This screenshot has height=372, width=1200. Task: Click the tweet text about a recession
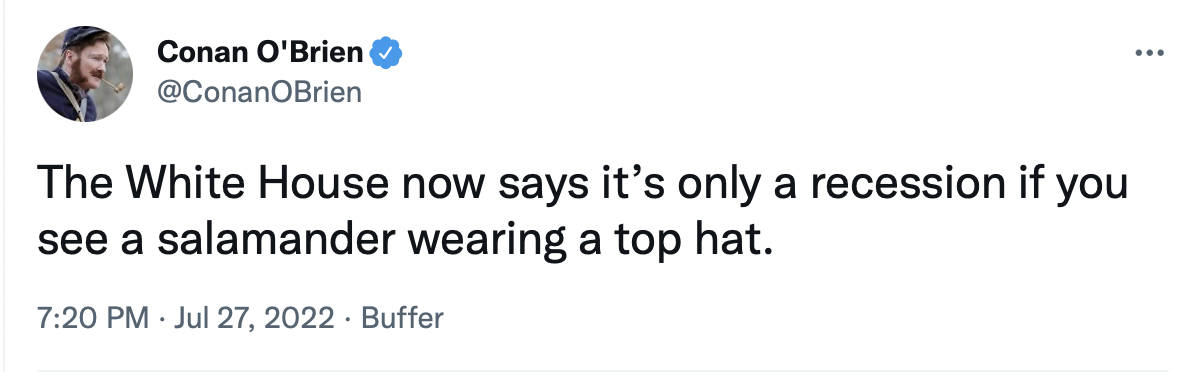coord(583,212)
